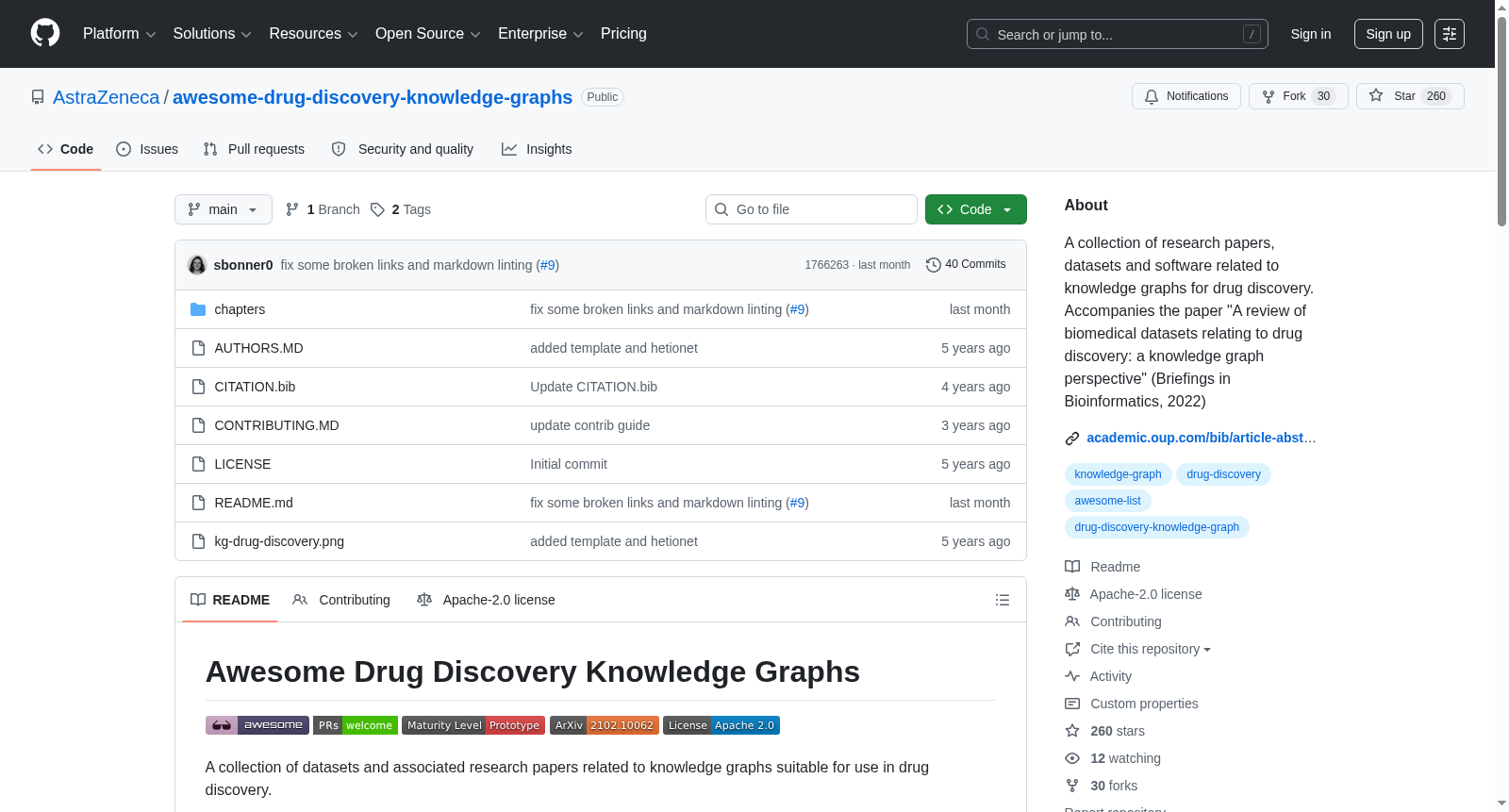Expand the Platform menu

pos(119,34)
